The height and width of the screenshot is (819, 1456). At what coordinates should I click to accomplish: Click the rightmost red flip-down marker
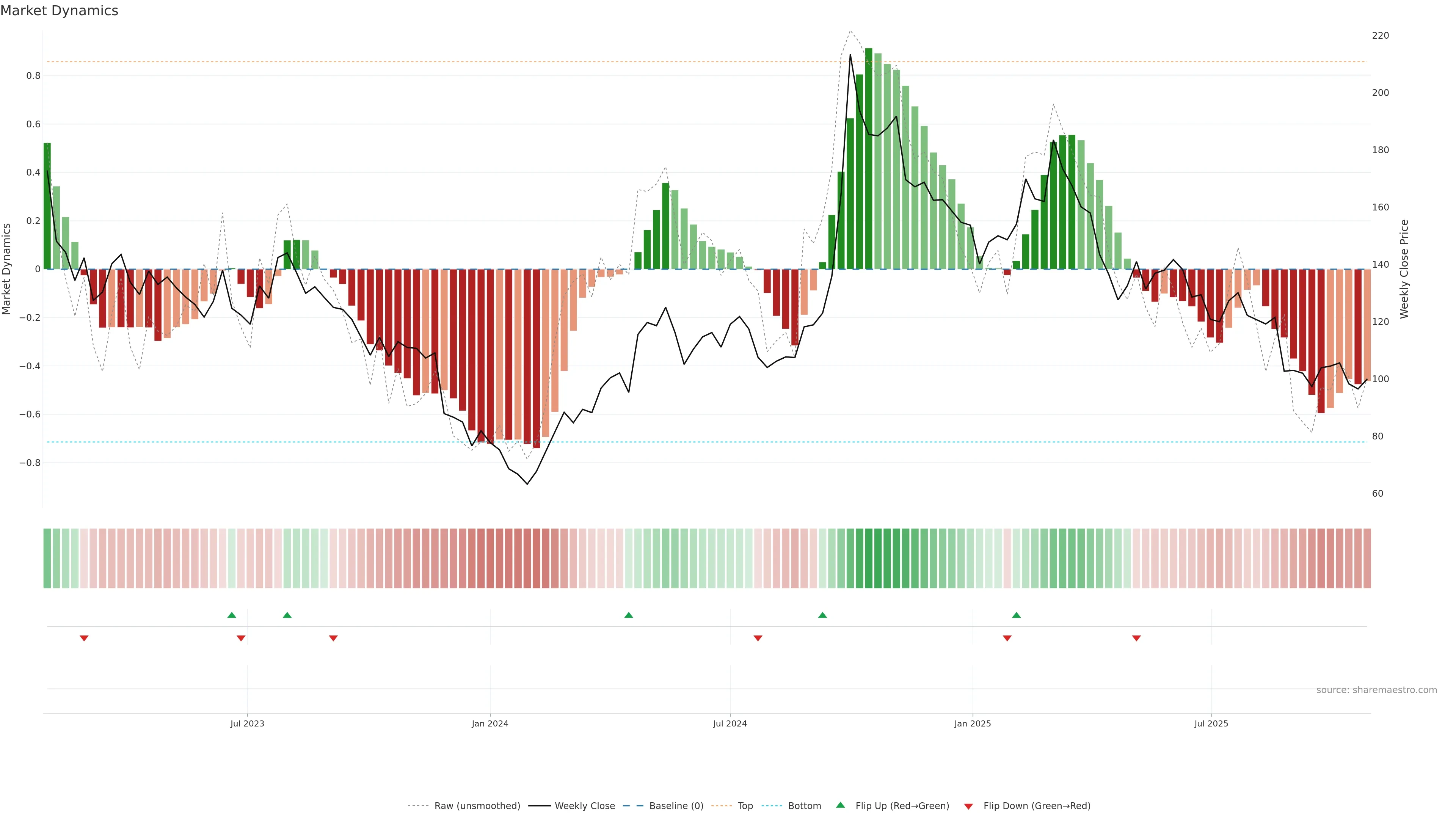[x=1137, y=638]
